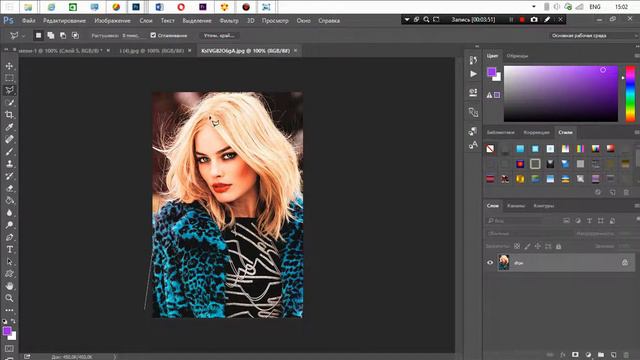Viewport: 640px width, 360px height.
Task: Select the Quick Selection tool
Action: pos(9,102)
